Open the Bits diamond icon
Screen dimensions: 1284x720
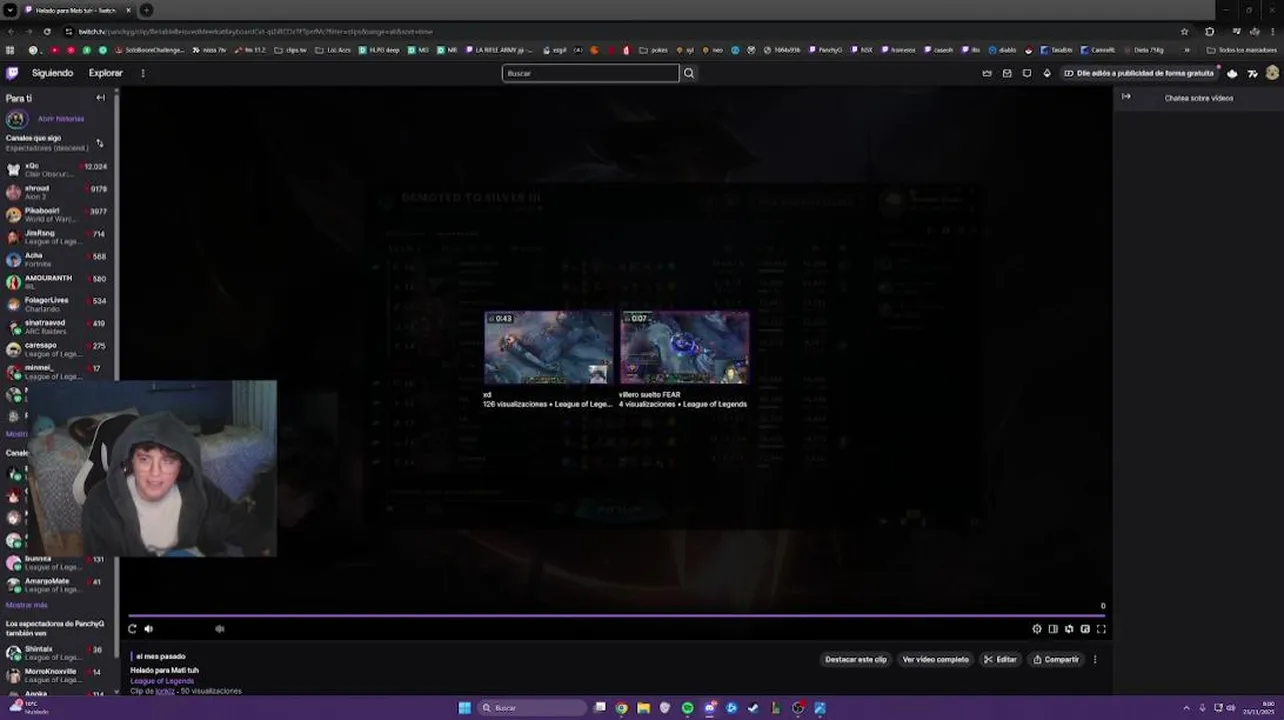1047,73
